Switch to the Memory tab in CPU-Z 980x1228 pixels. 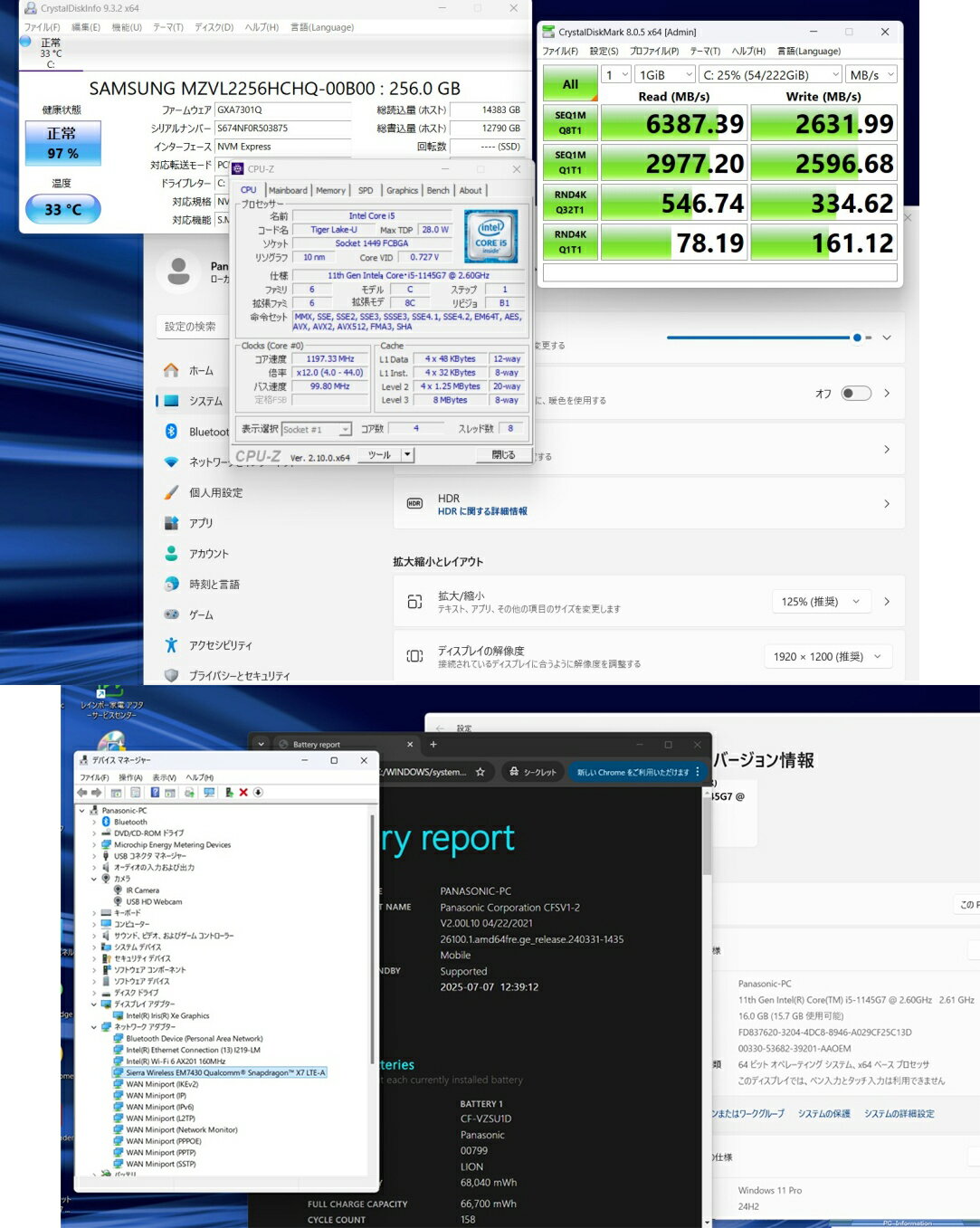coord(330,191)
